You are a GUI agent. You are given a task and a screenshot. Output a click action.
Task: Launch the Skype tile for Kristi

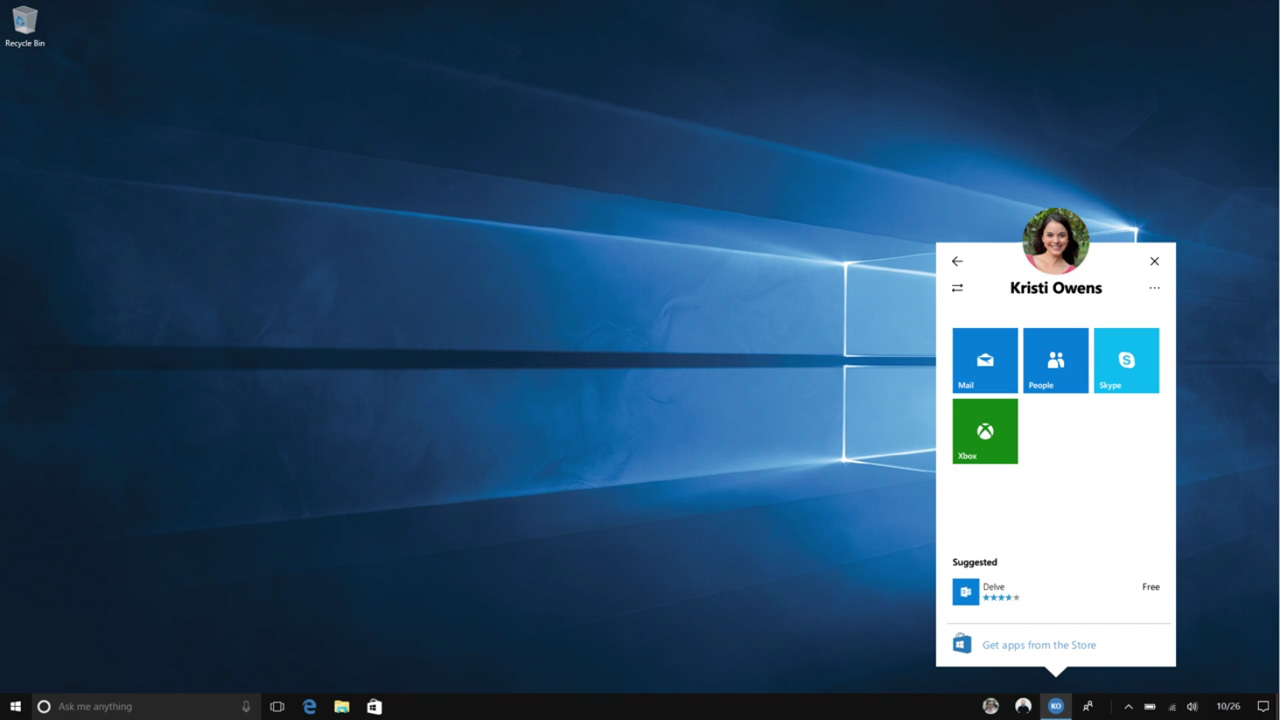click(1126, 360)
